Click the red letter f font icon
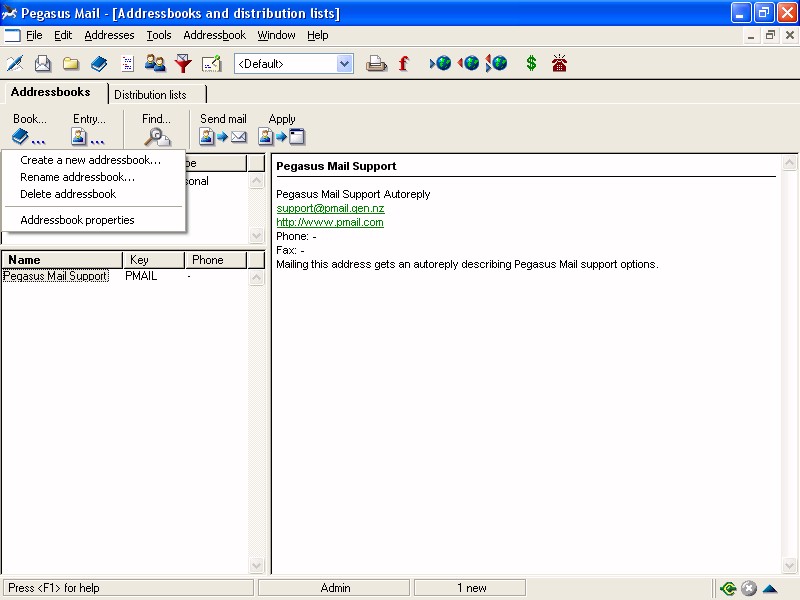The width and height of the screenshot is (800, 600). point(404,64)
